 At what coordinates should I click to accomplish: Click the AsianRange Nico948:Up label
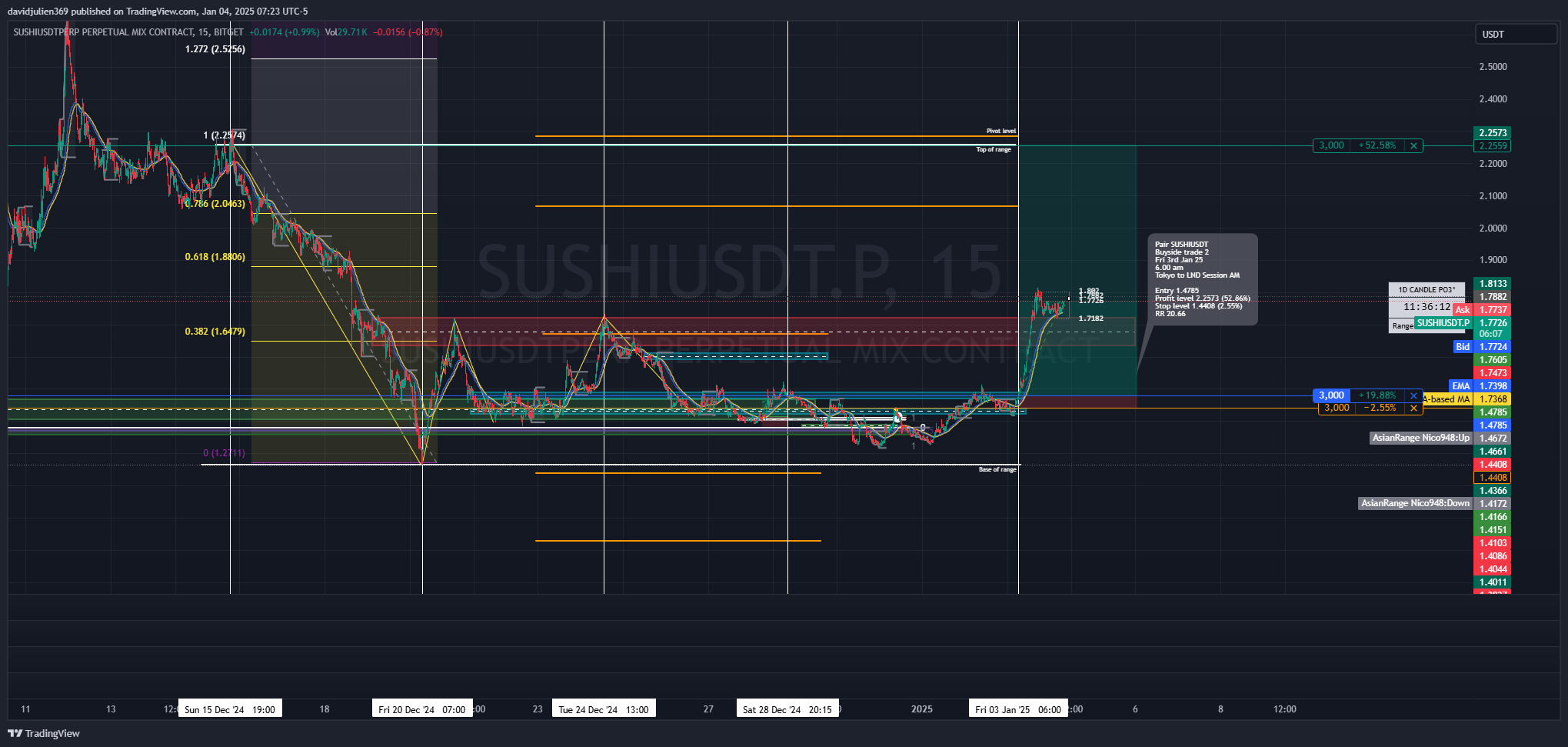pyautogui.click(x=1420, y=438)
